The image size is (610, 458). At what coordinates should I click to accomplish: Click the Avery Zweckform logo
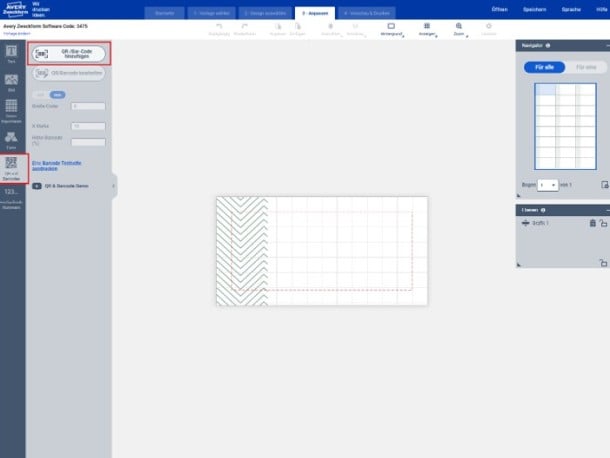[15, 9]
